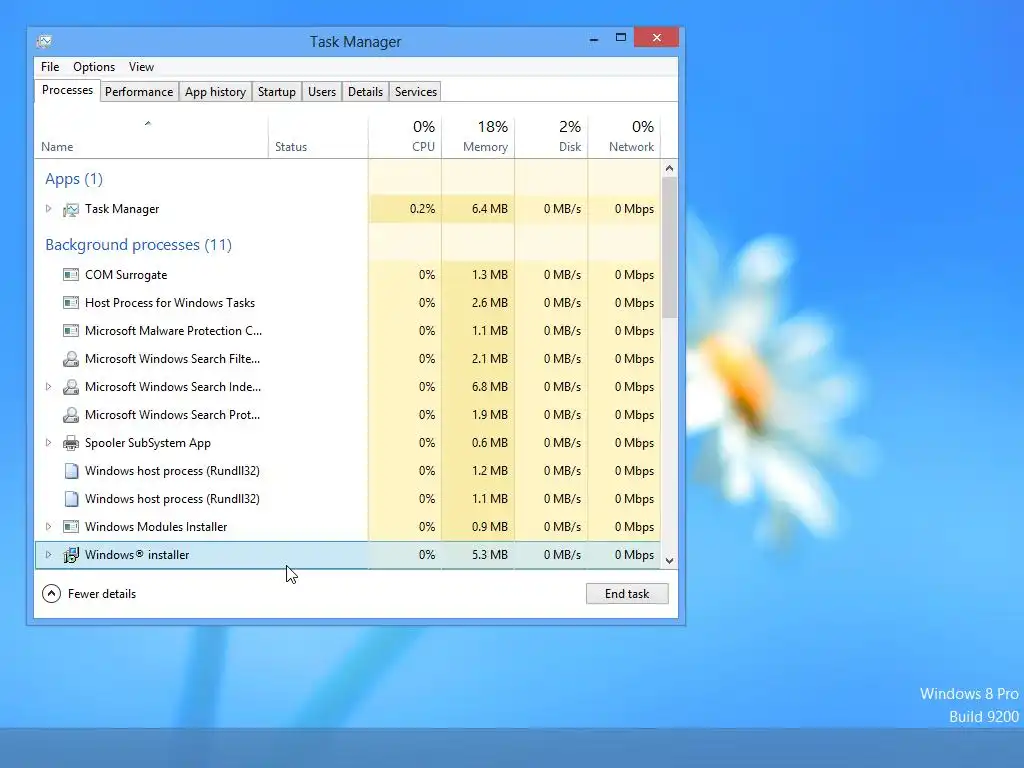Click the Microsoft Malware Protection process icon
Image resolution: width=1024 pixels, height=768 pixels.
71,331
